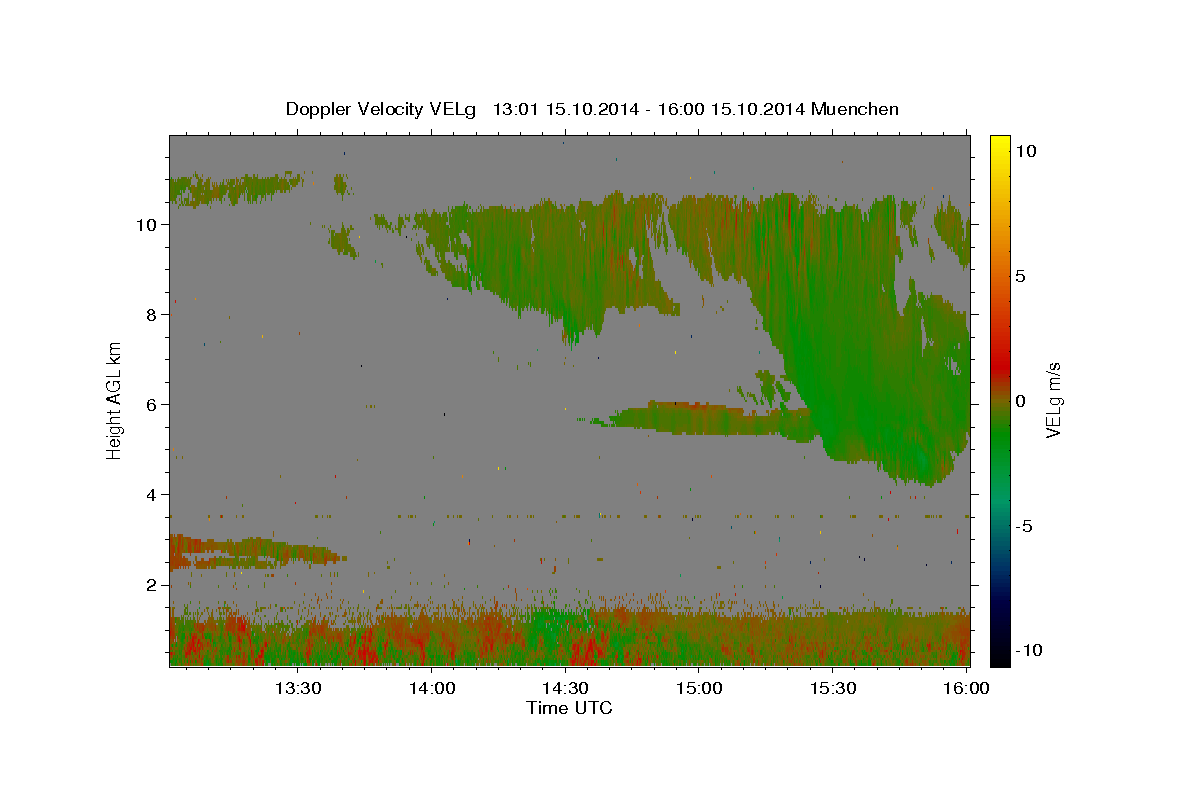
Task: Click the end date '16:00 15.10.2014' in the title
Action: pos(729,109)
